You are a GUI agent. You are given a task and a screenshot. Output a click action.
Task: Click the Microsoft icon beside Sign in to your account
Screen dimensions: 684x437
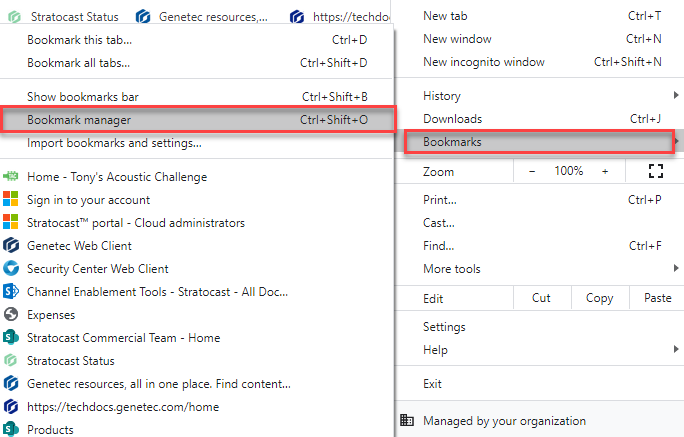point(10,199)
